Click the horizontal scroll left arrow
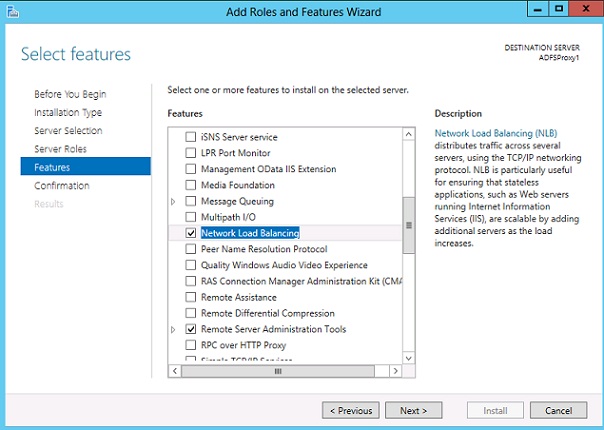 click(x=175, y=371)
